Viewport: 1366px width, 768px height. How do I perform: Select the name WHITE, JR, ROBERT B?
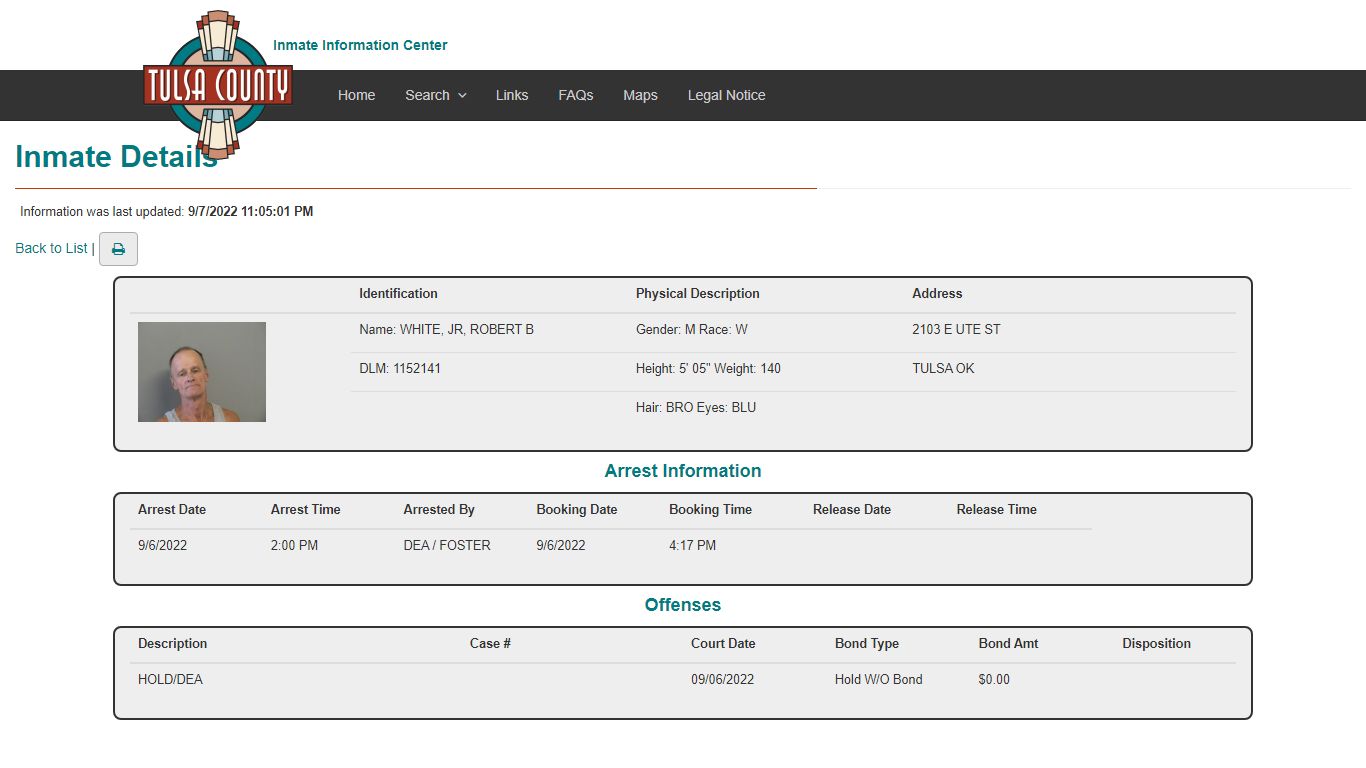(467, 329)
